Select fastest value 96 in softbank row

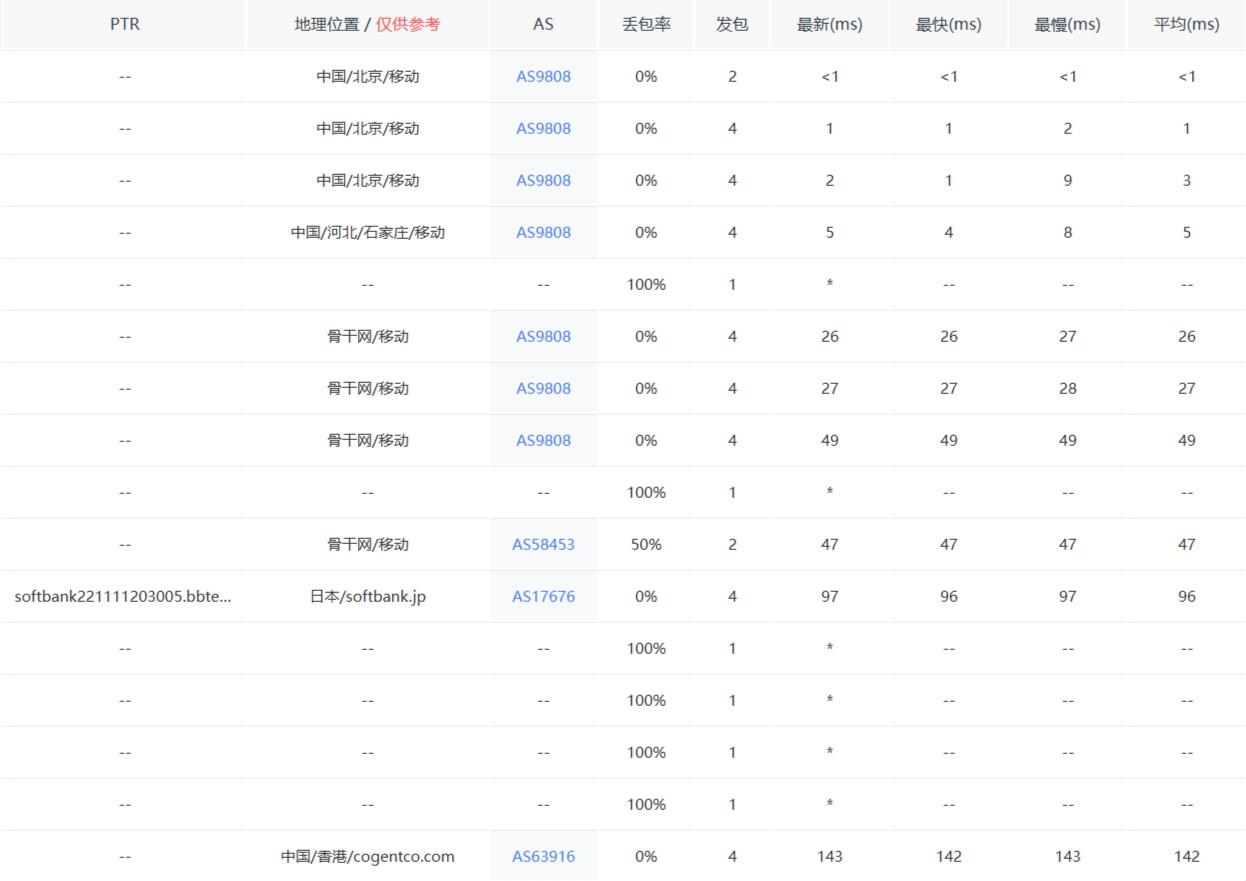(948, 596)
